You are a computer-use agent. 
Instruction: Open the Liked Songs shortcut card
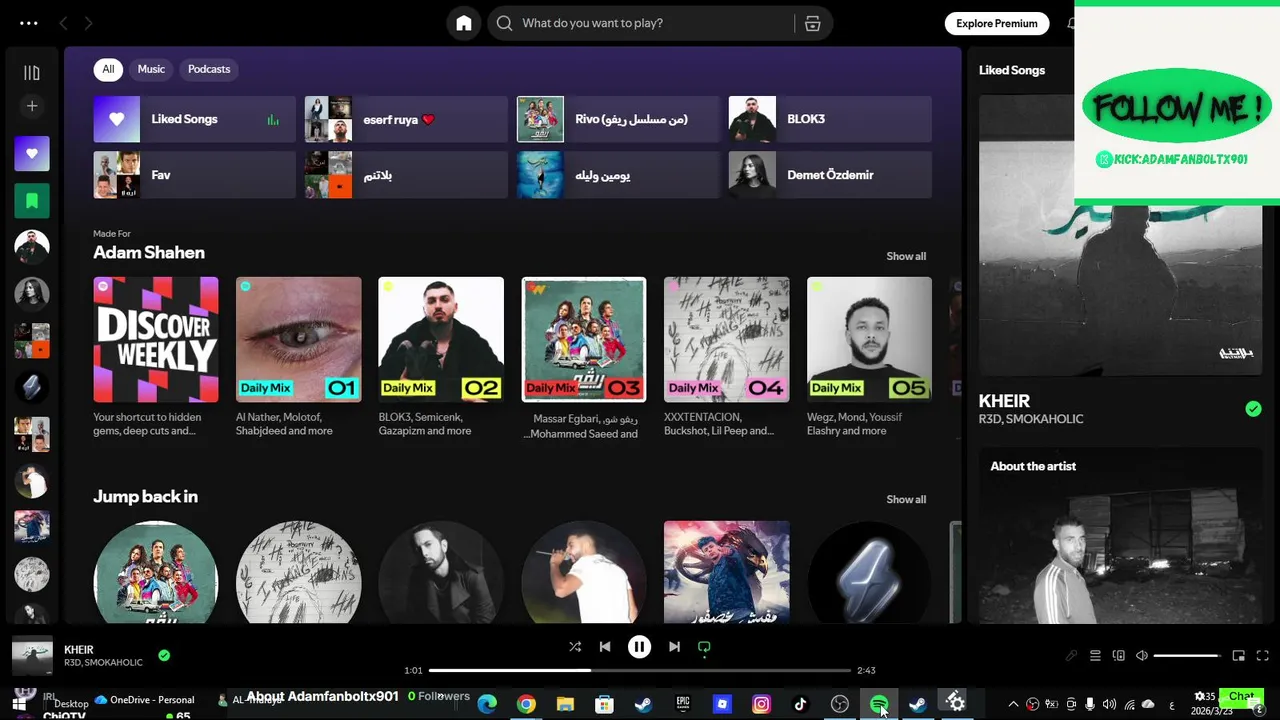195,119
